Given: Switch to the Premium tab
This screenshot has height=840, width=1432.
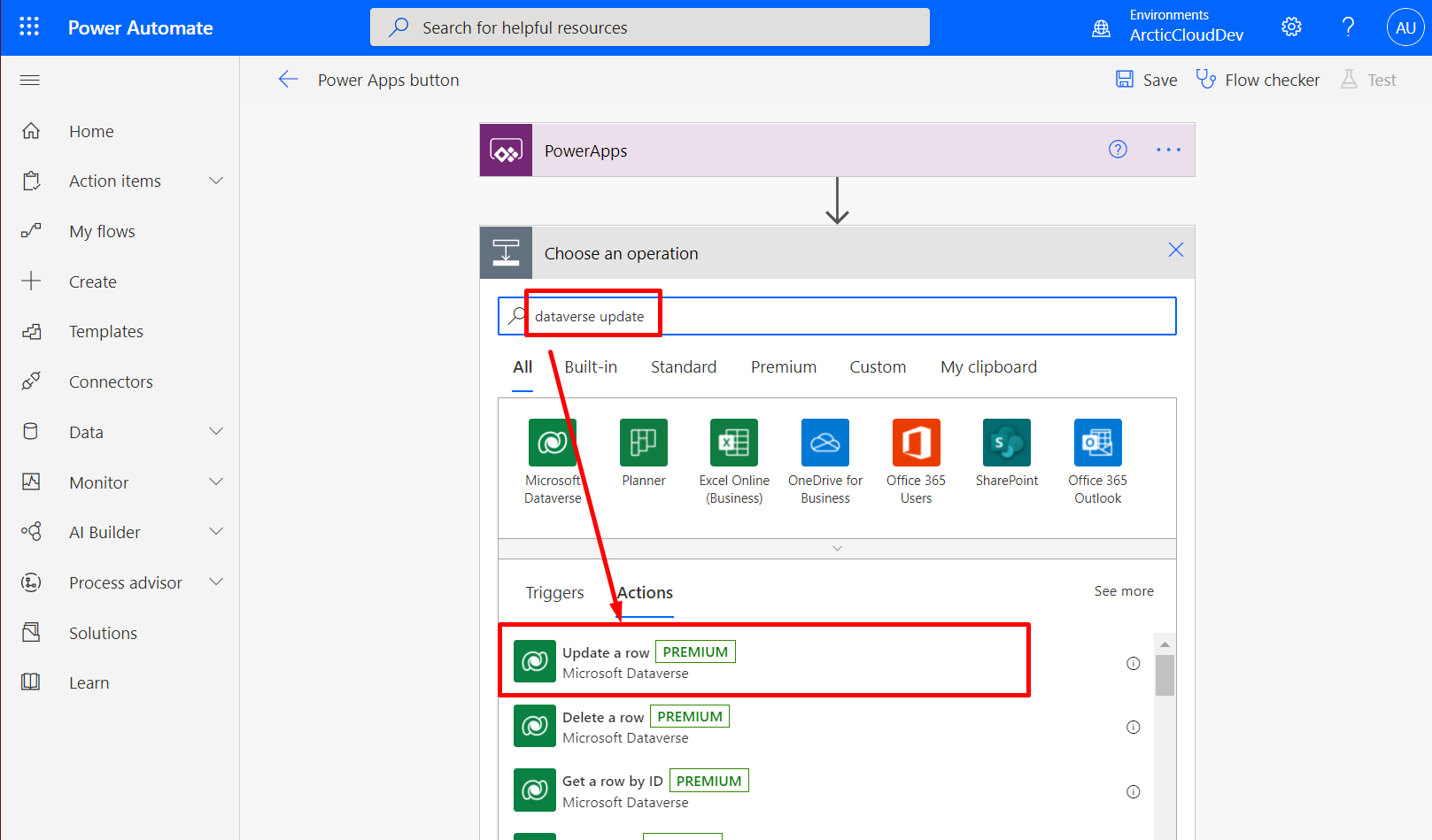Looking at the screenshot, I should pyautogui.click(x=784, y=367).
